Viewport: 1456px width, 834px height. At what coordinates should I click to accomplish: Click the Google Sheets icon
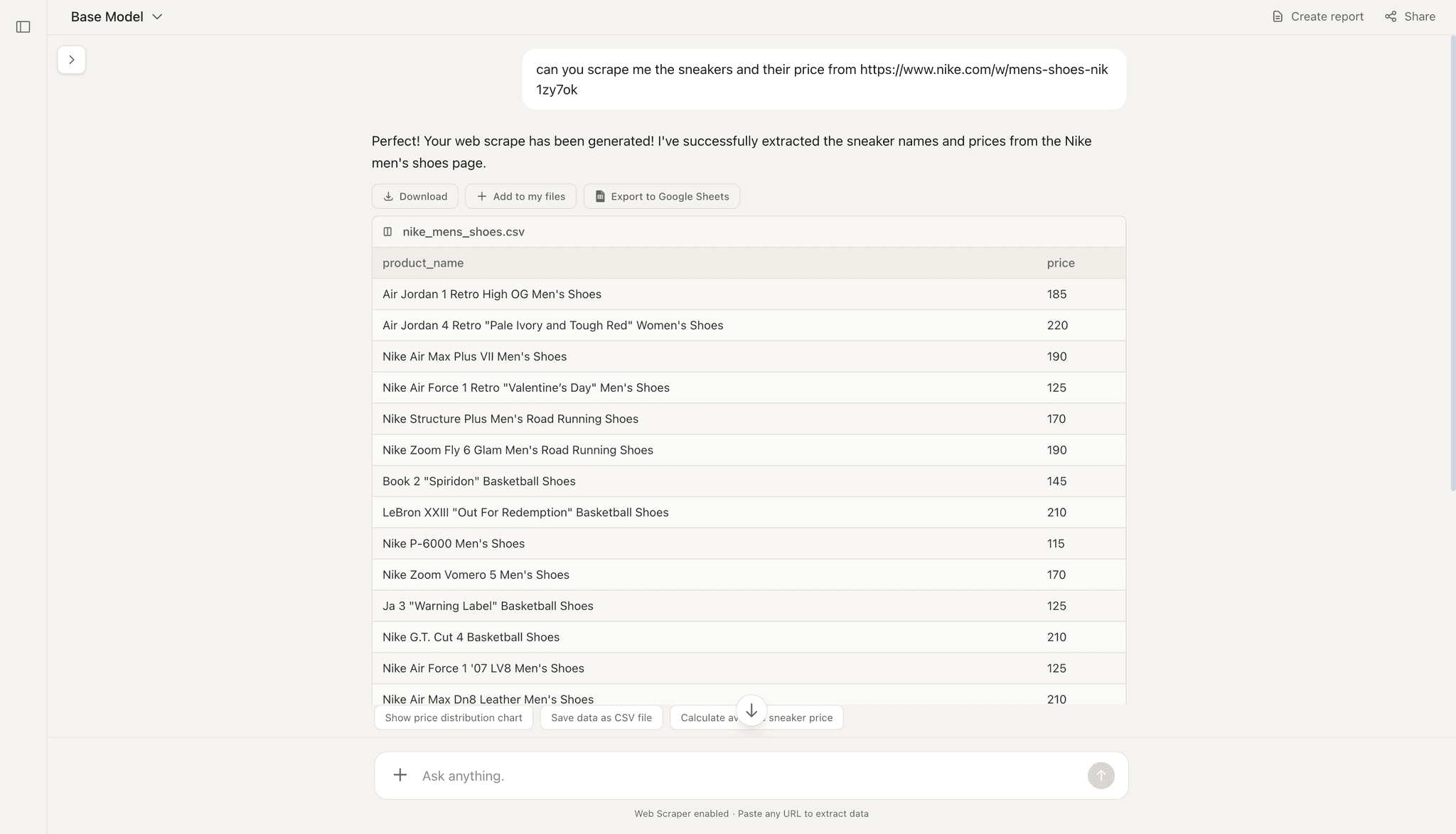pos(599,196)
